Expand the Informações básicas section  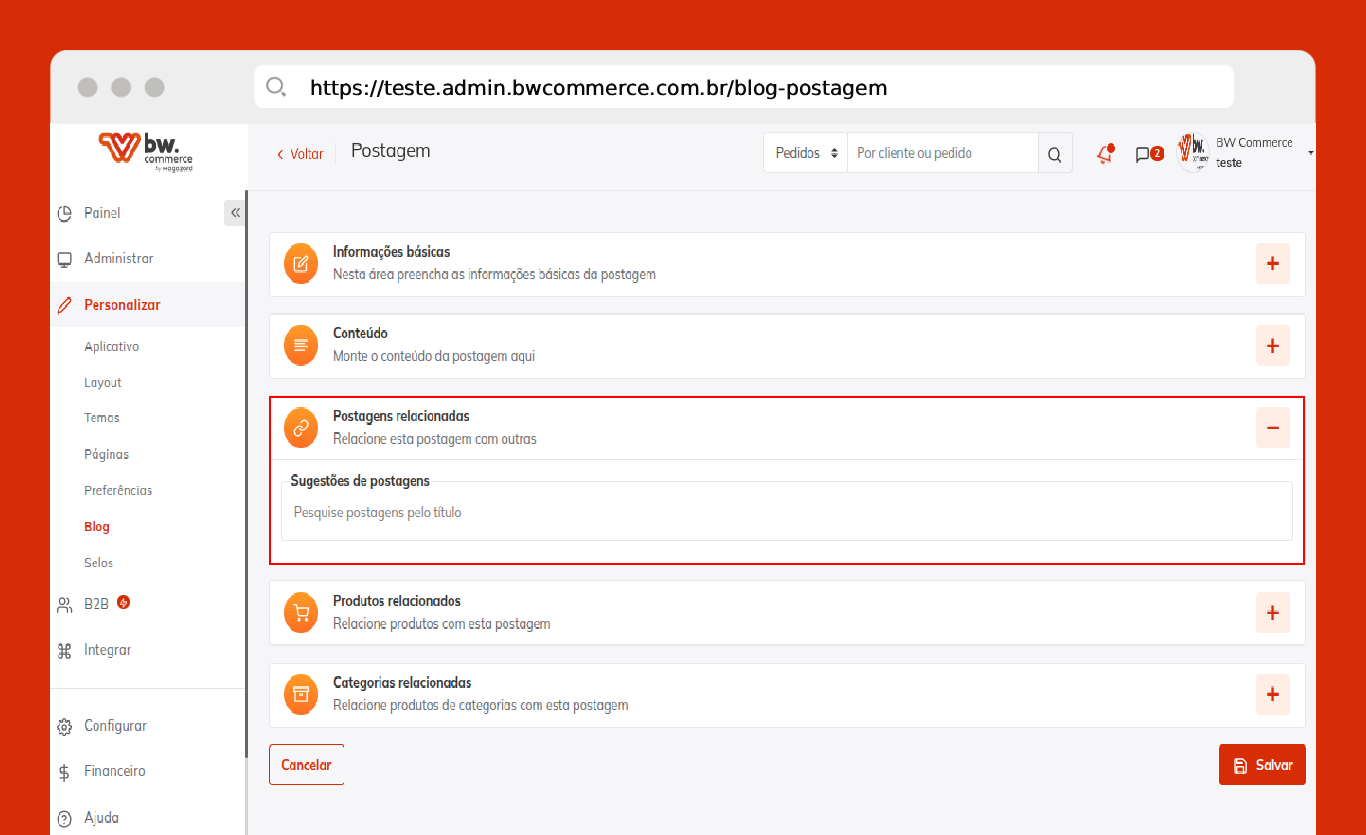click(x=1272, y=264)
